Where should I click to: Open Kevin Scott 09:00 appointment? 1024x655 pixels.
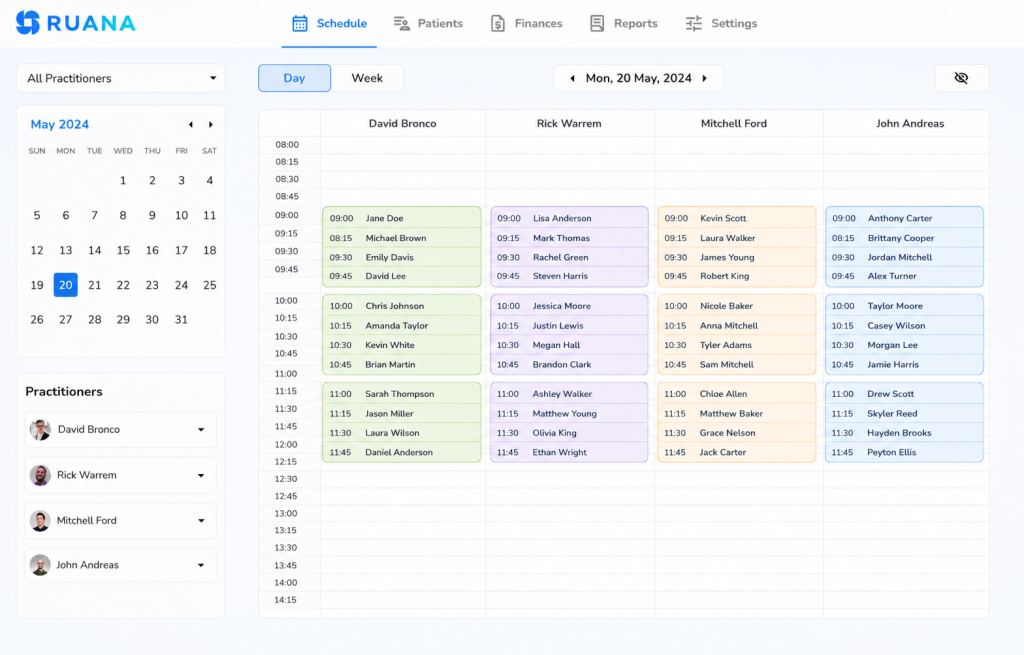tap(737, 218)
